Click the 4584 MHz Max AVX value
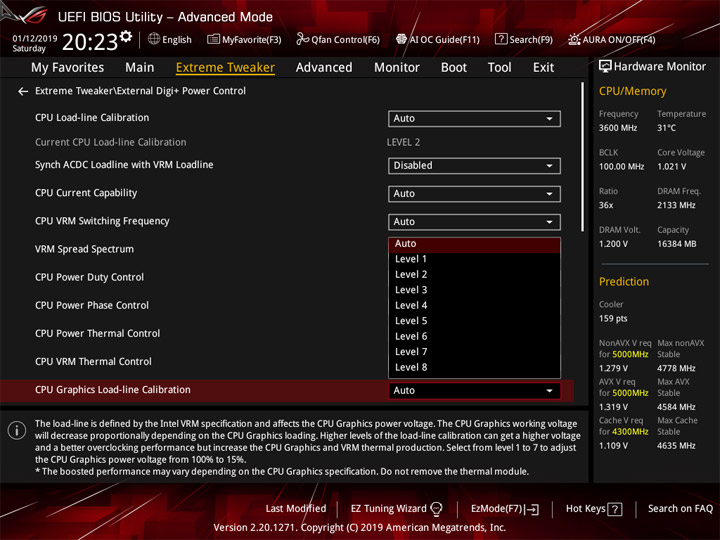The height and width of the screenshot is (540, 720). pos(676,407)
